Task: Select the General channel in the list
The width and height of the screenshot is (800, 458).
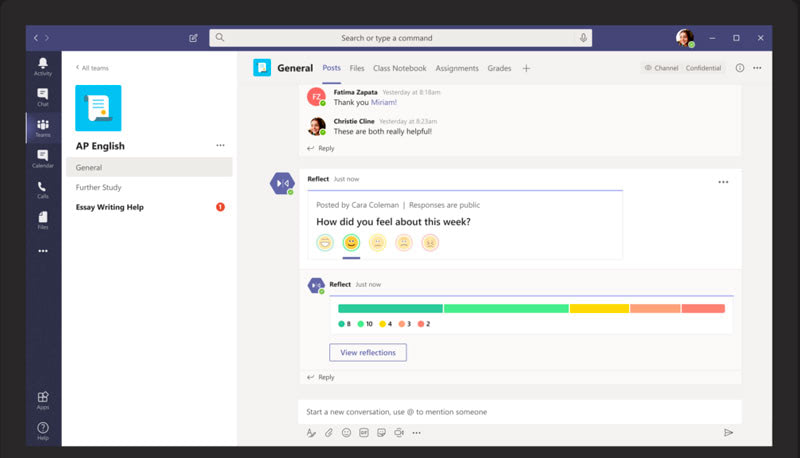Action: pyautogui.click(x=149, y=167)
